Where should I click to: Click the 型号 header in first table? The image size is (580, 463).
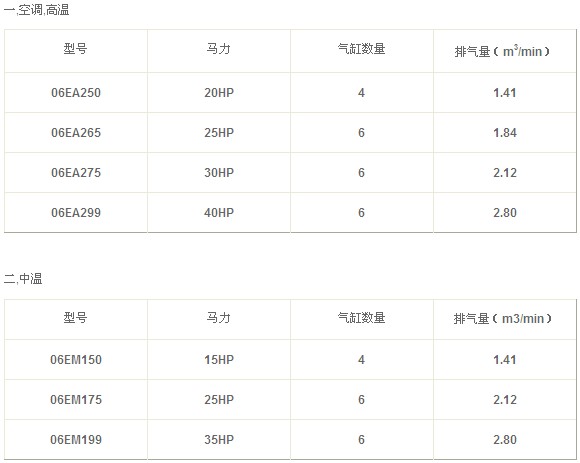(76, 49)
